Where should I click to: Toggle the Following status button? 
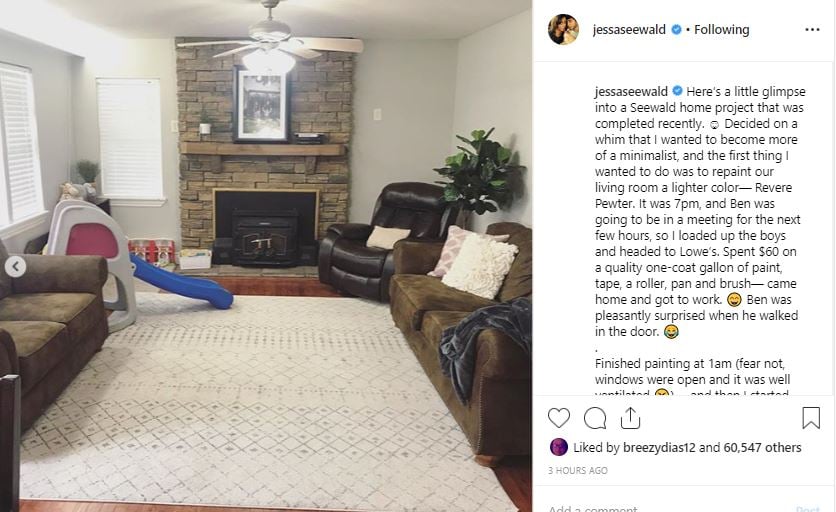721,30
